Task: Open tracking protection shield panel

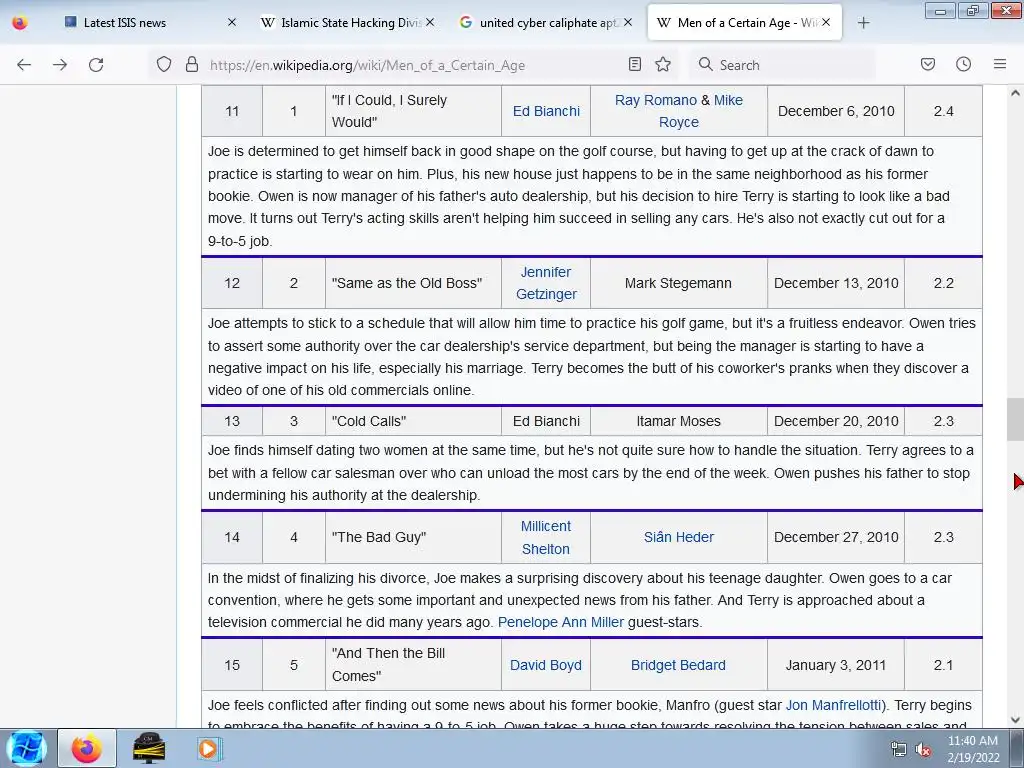Action: coord(164,65)
